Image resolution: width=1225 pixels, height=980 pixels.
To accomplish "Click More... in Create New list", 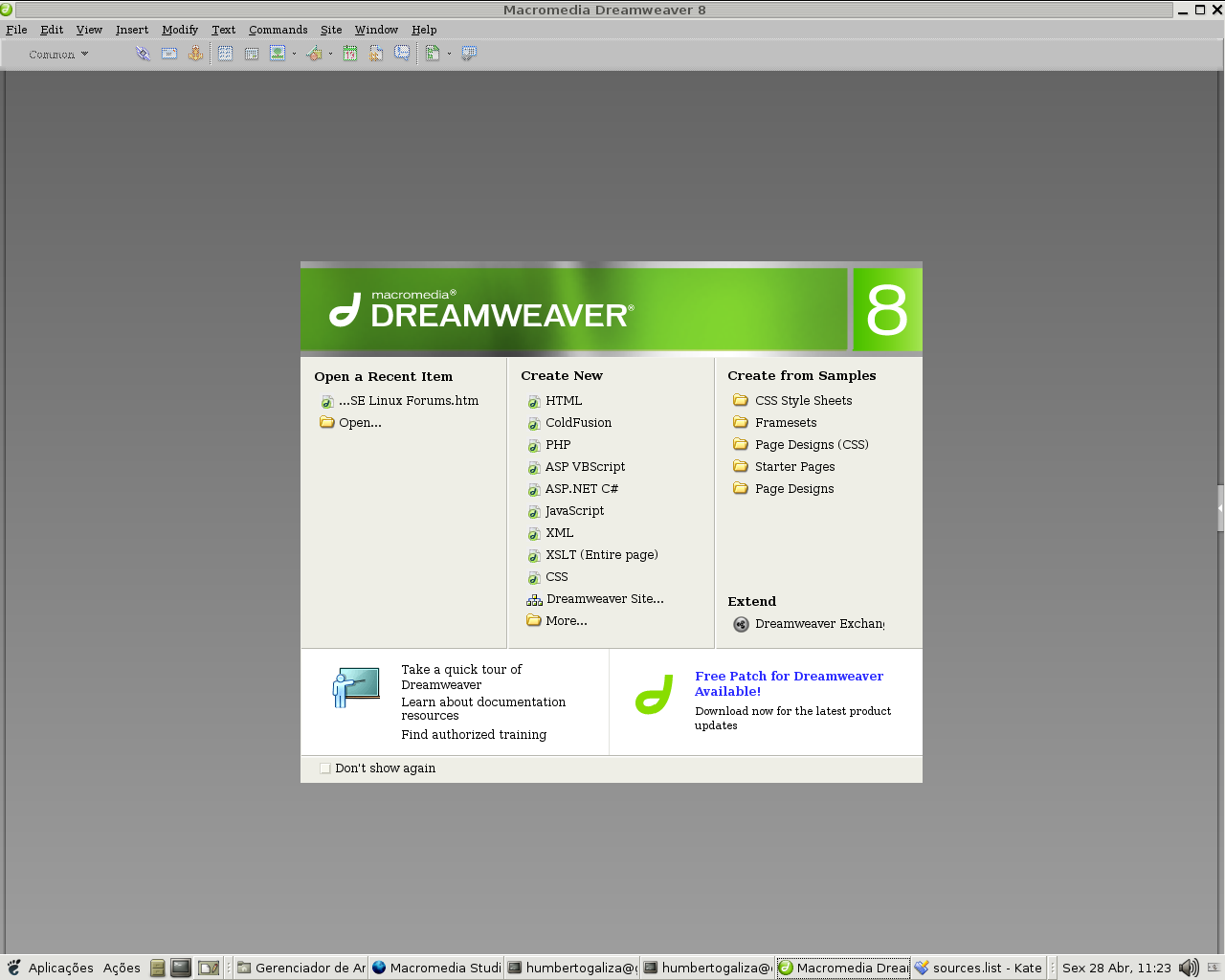I will [x=557, y=621].
